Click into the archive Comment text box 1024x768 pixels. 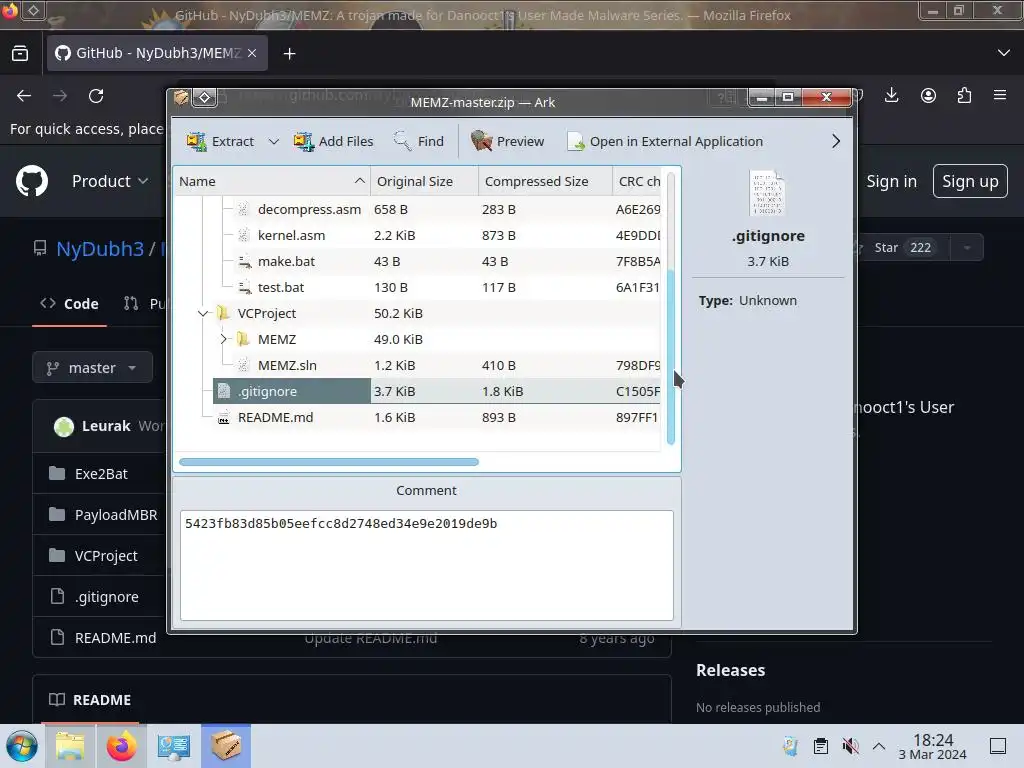(x=426, y=565)
